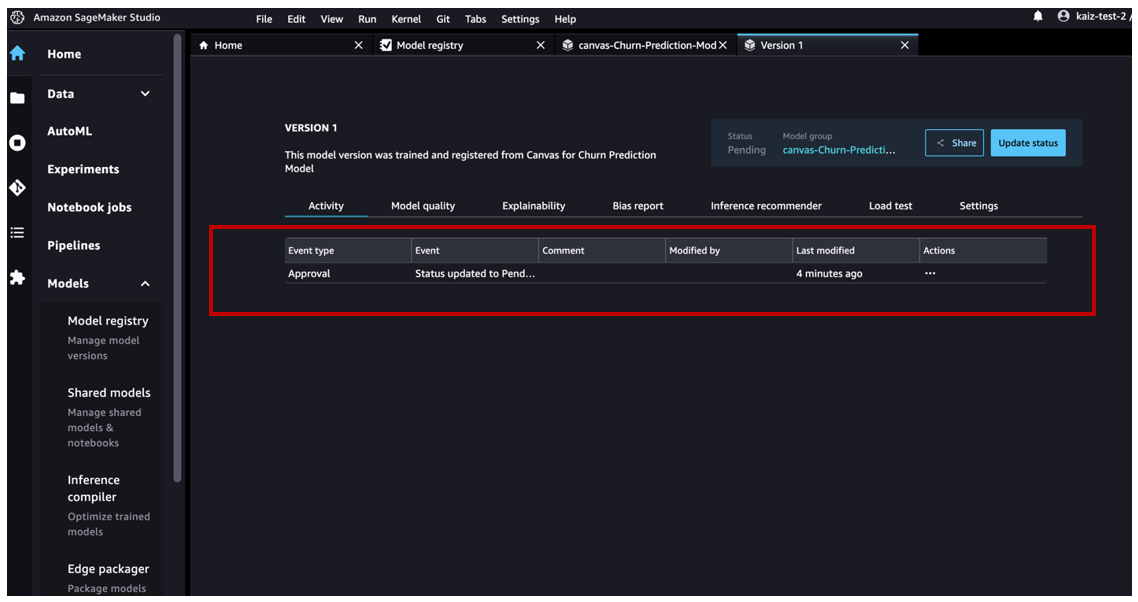
Task: Open the View menu
Action: pyautogui.click(x=332, y=19)
